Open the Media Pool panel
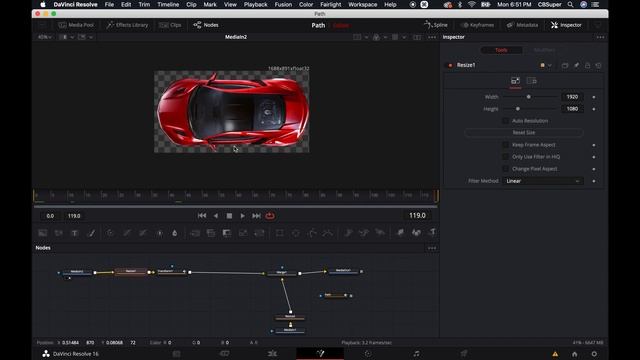The width and height of the screenshot is (640, 360). pyautogui.click(x=76, y=25)
